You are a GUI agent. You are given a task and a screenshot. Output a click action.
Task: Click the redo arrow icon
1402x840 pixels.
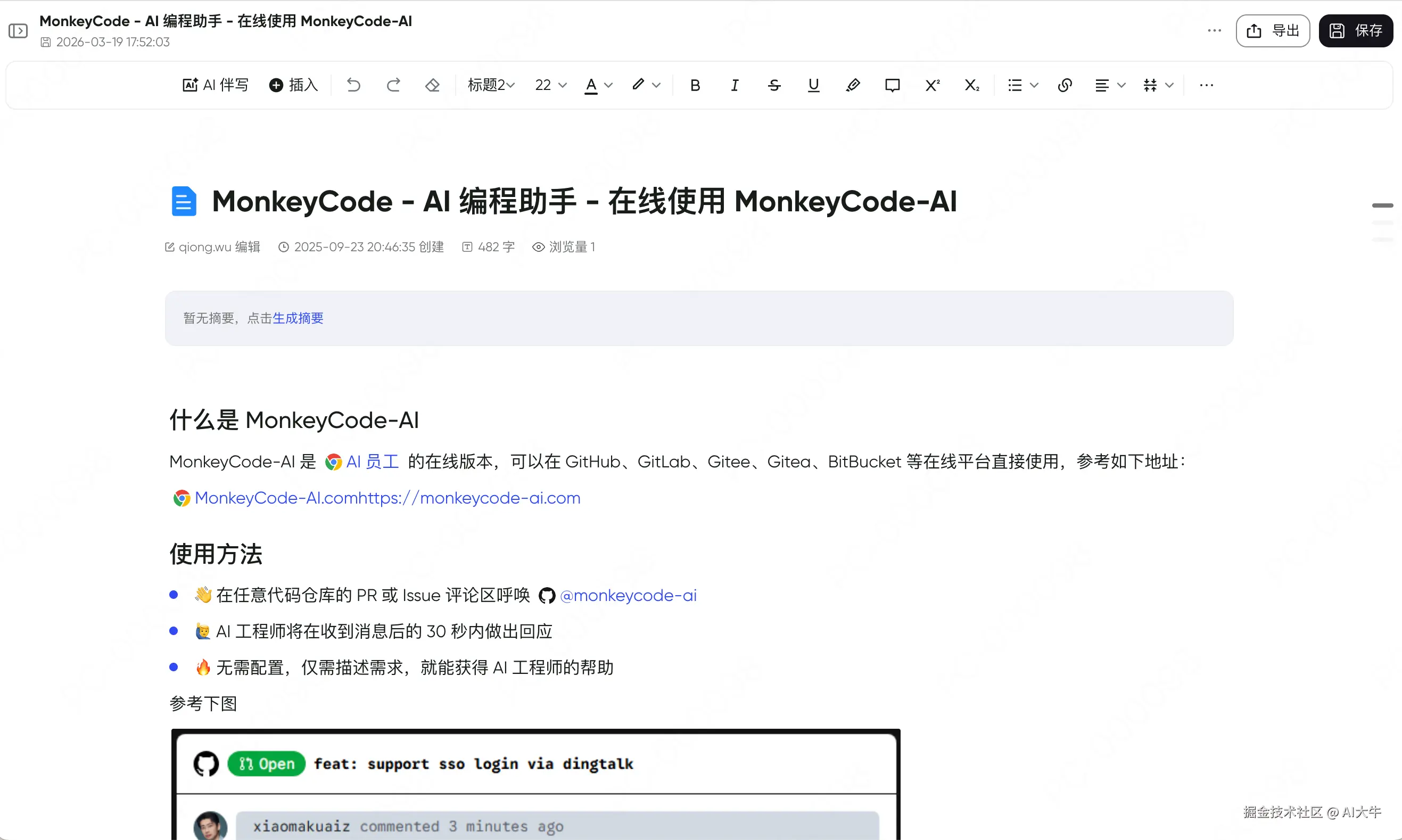pyautogui.click(x=393, y=85)
